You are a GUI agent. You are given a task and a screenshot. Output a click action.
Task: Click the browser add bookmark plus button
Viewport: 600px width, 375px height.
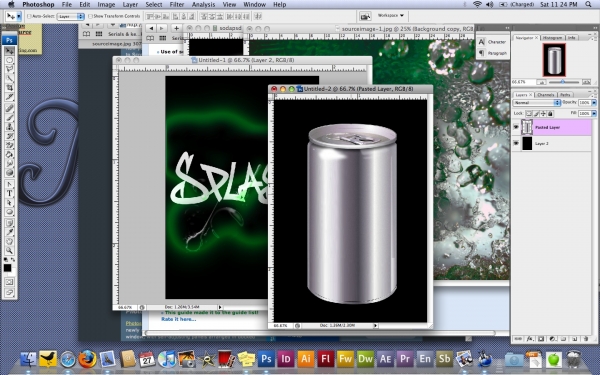pyautogui.click(x=176, y=28)
